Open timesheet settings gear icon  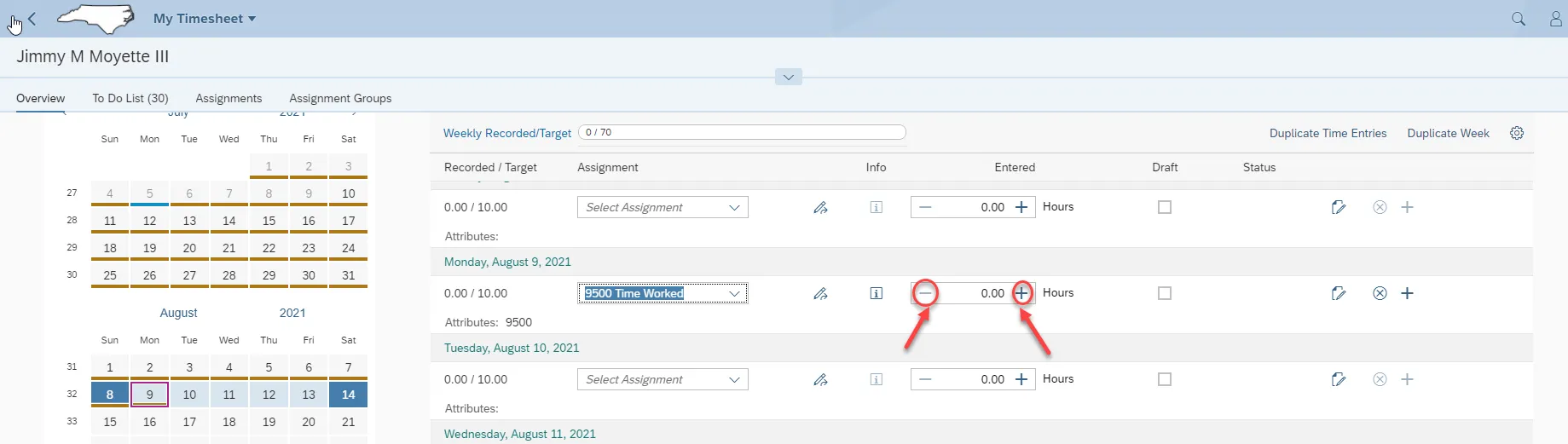point(1516,133)
